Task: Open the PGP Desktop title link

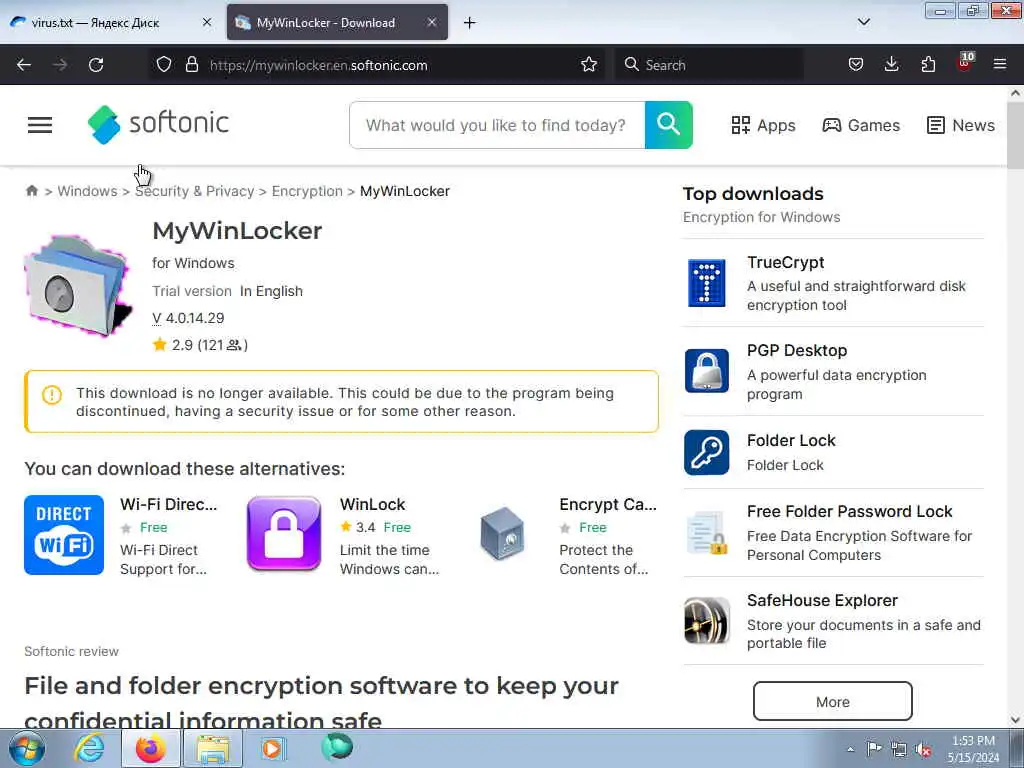Action: pos(797,350)
